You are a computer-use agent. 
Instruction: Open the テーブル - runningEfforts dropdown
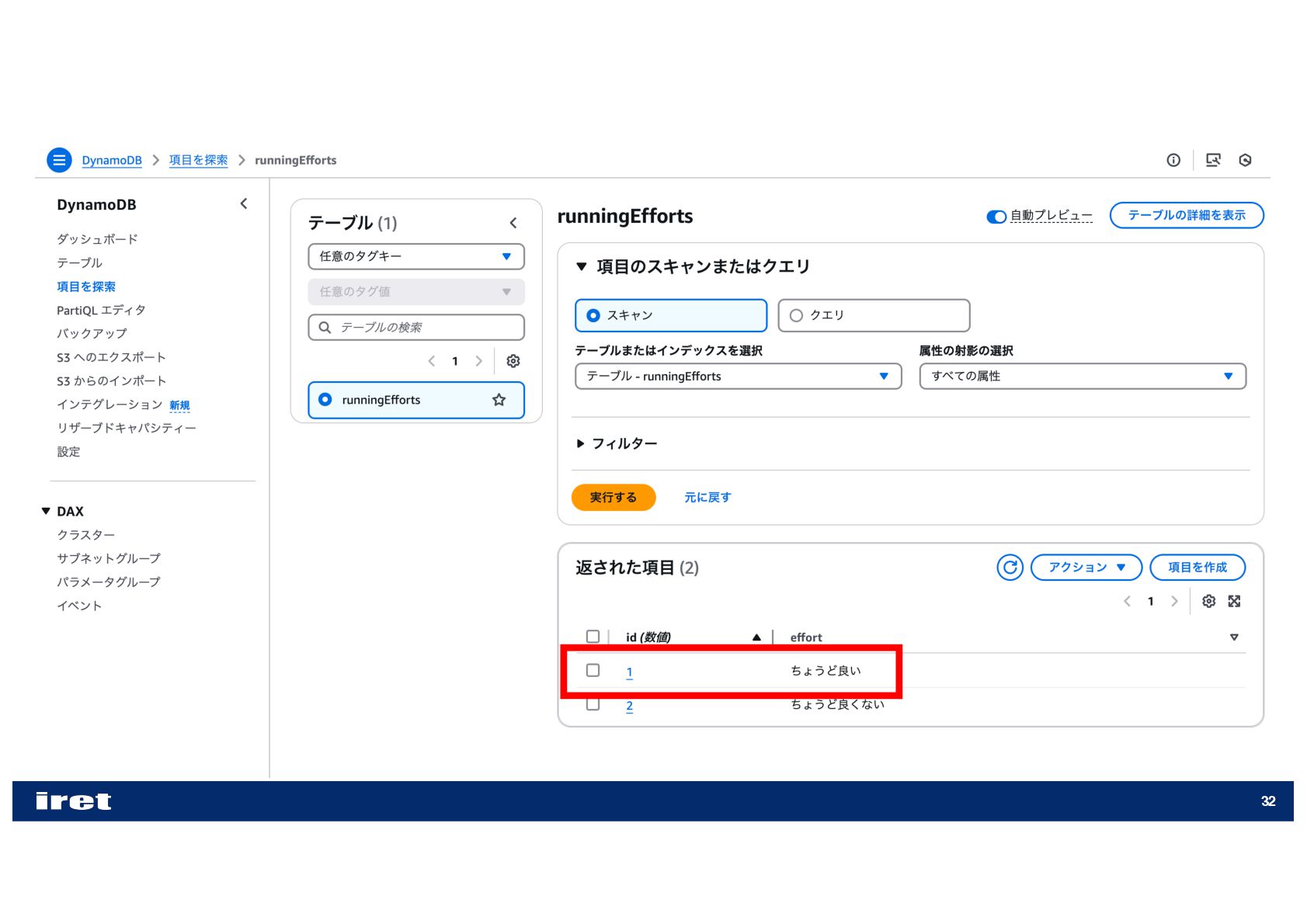pyautogui.click(x=738, y=377)
